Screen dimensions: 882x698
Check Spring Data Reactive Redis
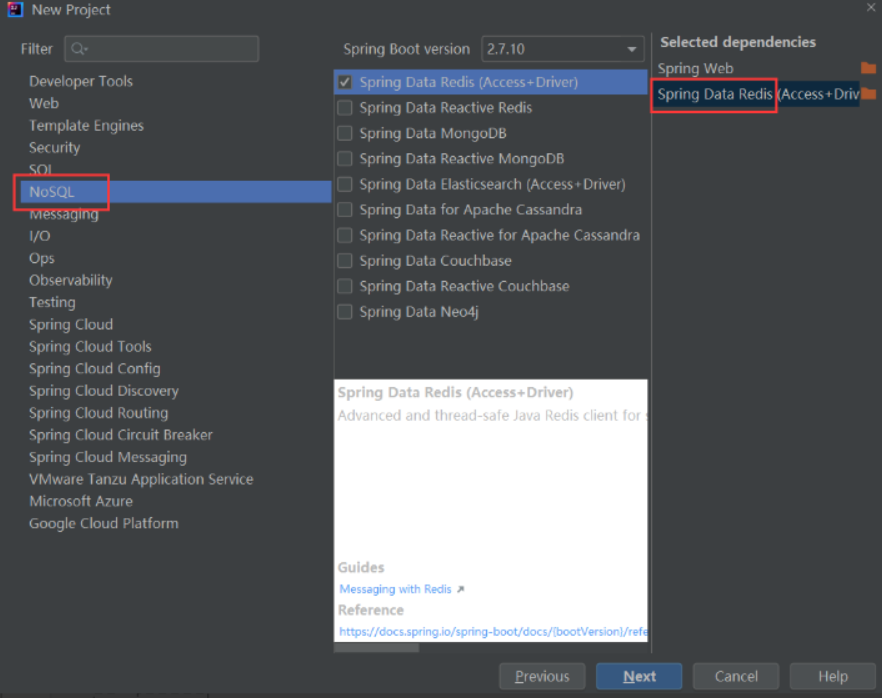point(345,107)
